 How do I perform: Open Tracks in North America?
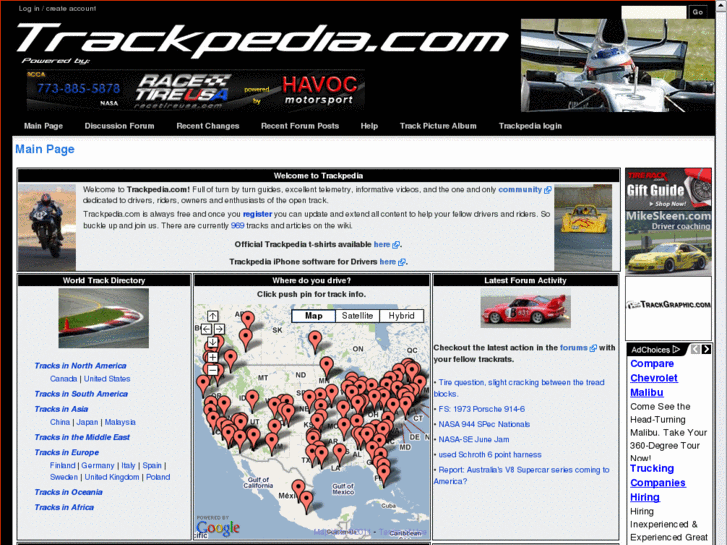click(x=80, y=365)
